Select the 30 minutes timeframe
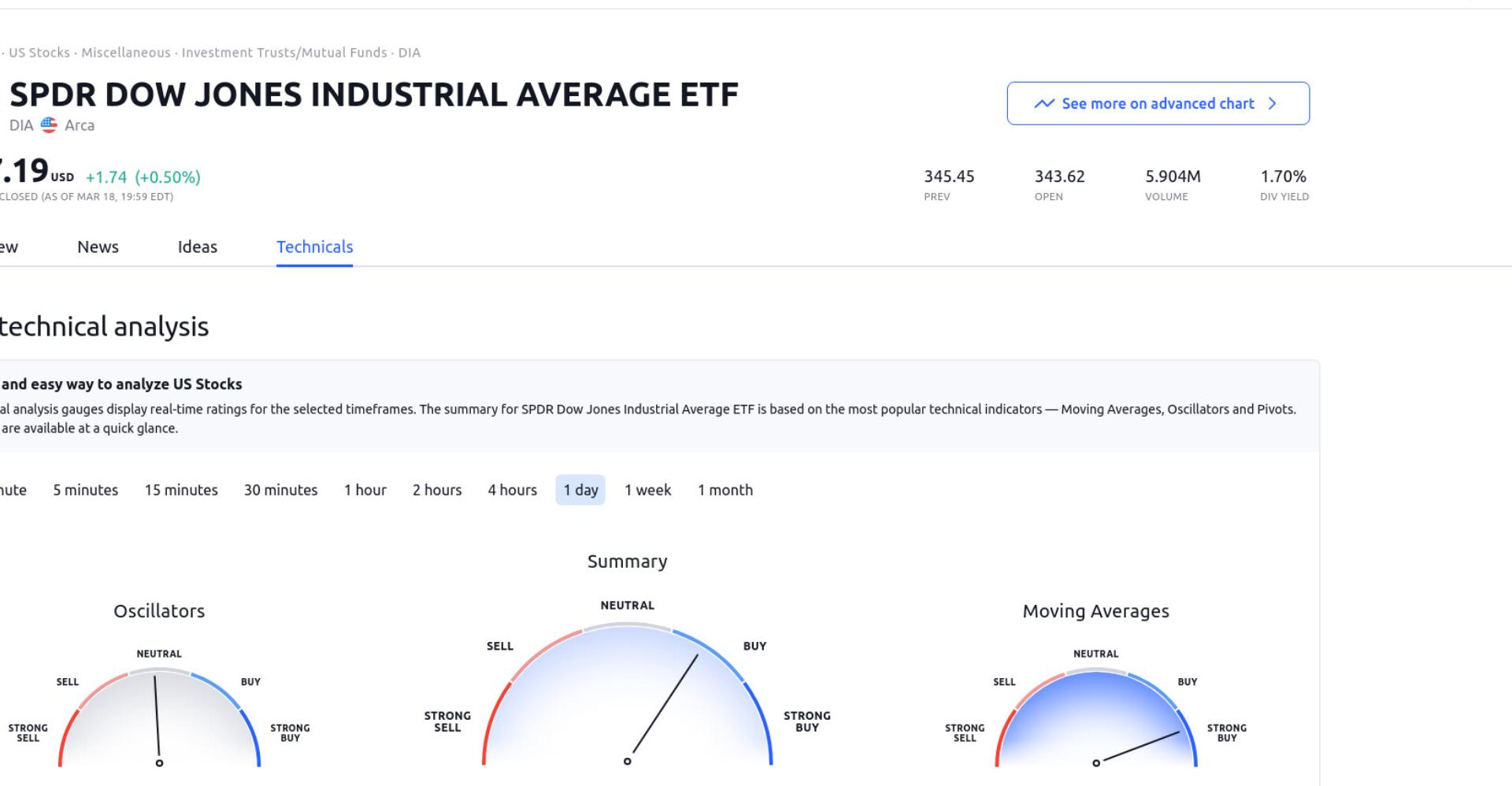 pos(281,490)
